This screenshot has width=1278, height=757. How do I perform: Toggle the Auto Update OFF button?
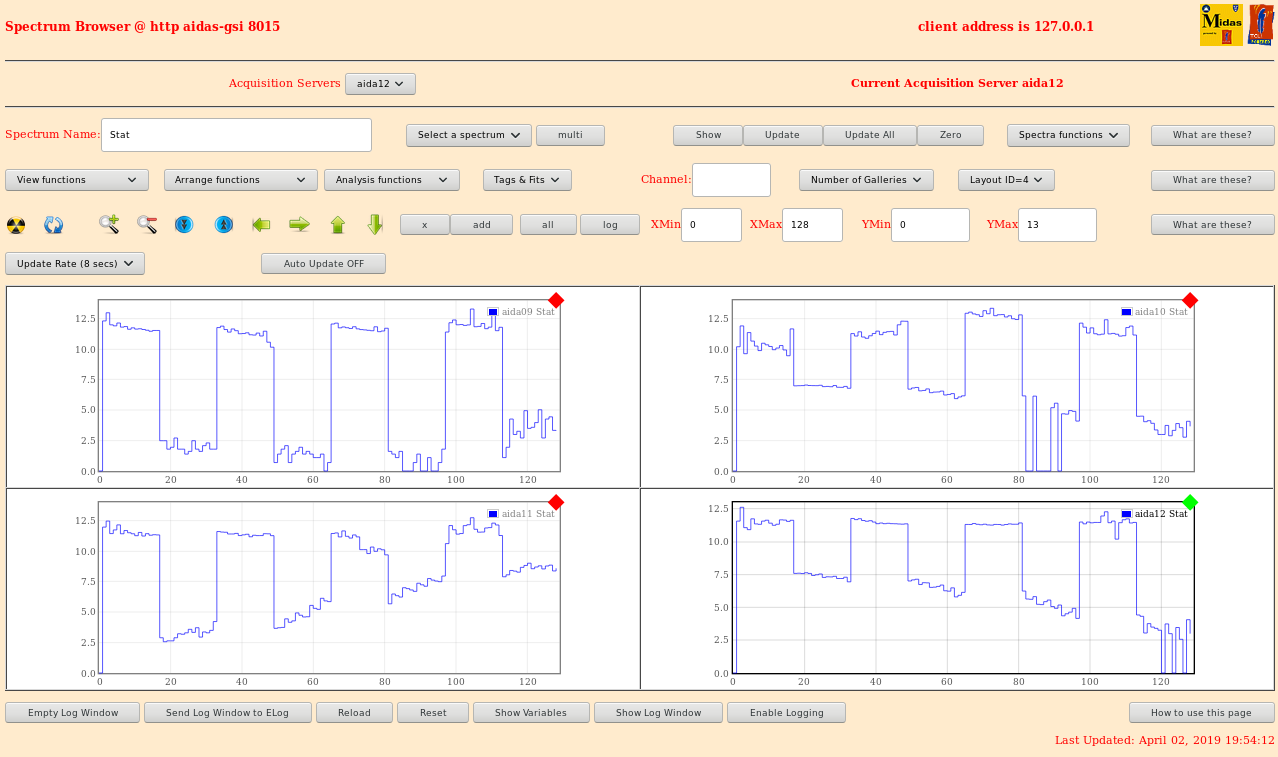pos(323,264)
